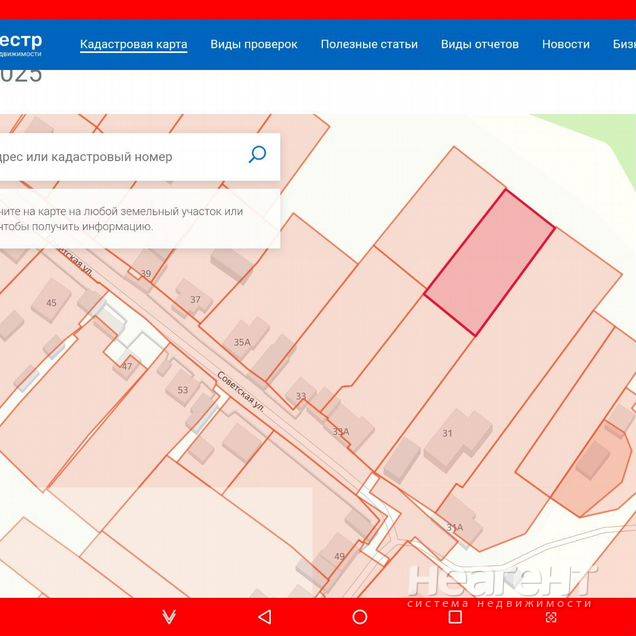The width and height of the screenshot is (636, 636).
Task: Select building 49 near bottom of map
Action: coord(339,556)
